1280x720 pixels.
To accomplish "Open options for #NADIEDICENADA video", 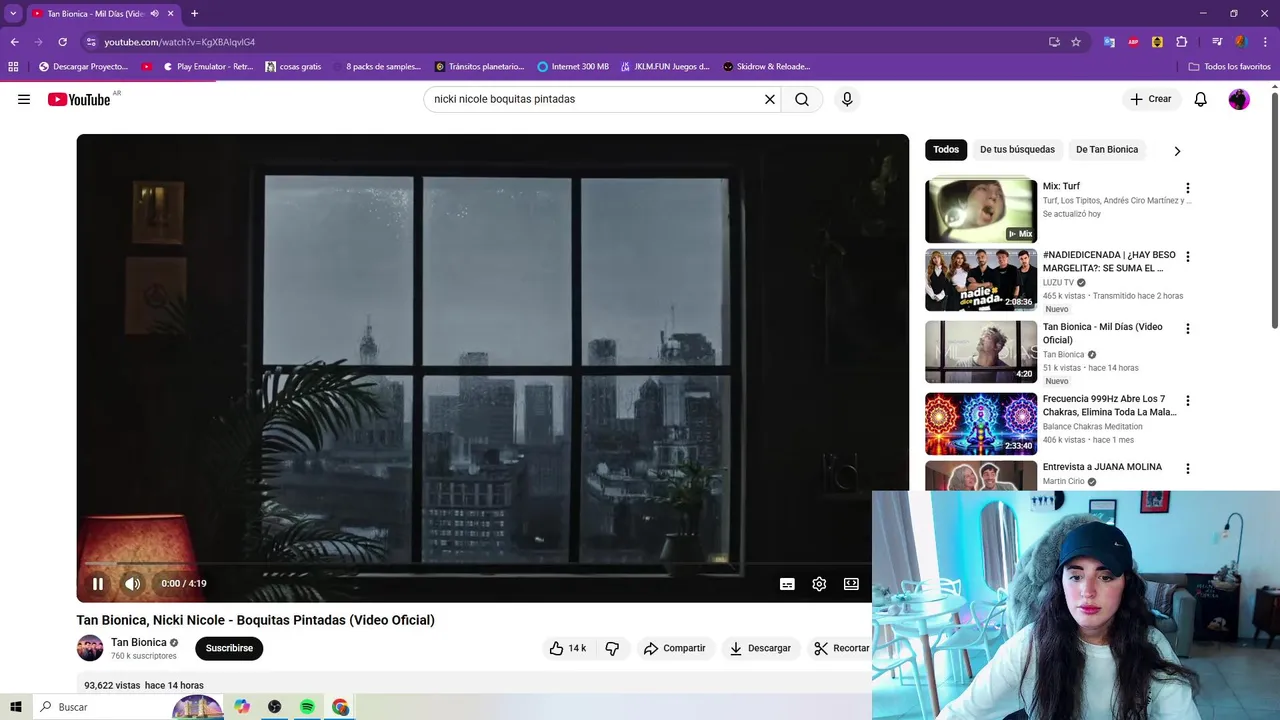I will [1188, 257].
